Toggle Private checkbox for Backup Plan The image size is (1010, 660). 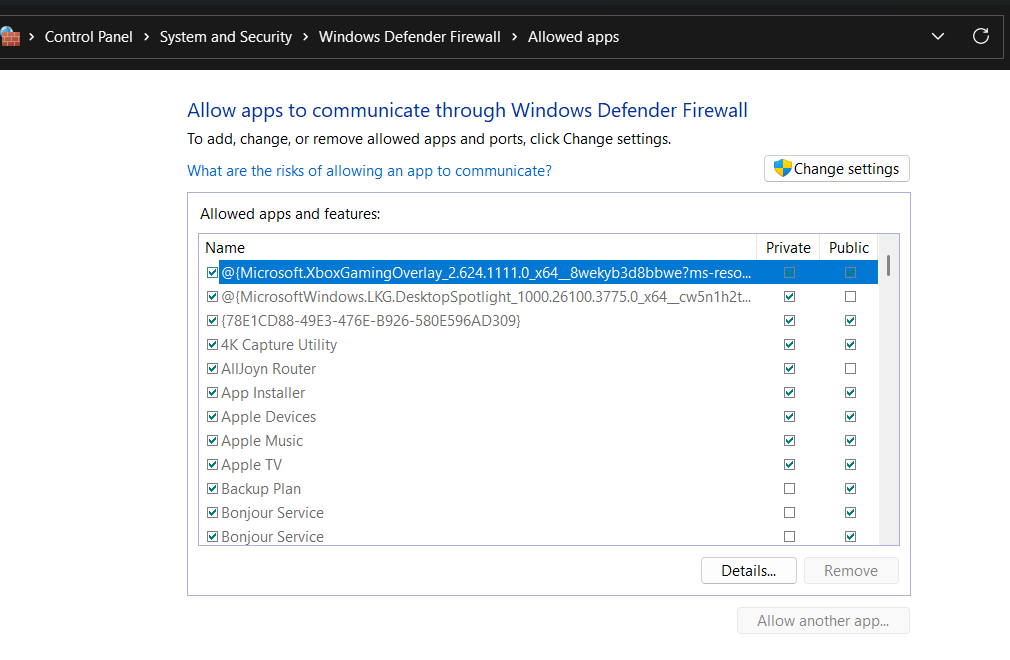[789, 489]
